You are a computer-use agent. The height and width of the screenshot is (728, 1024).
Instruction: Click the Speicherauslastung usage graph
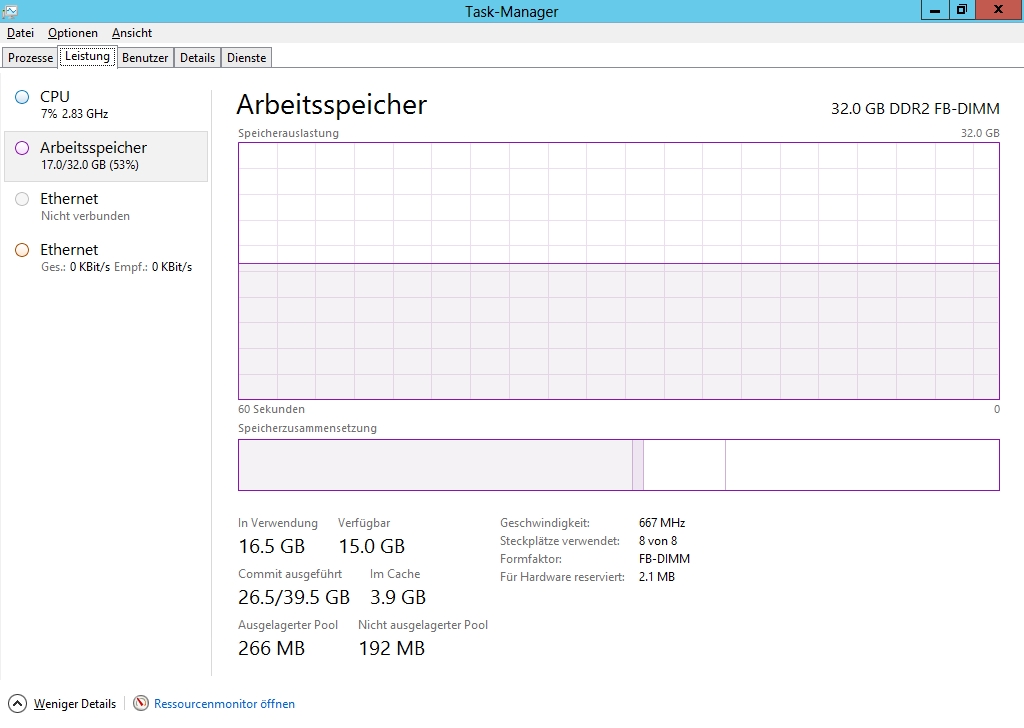pyautogui.click(x=618, y=270)
